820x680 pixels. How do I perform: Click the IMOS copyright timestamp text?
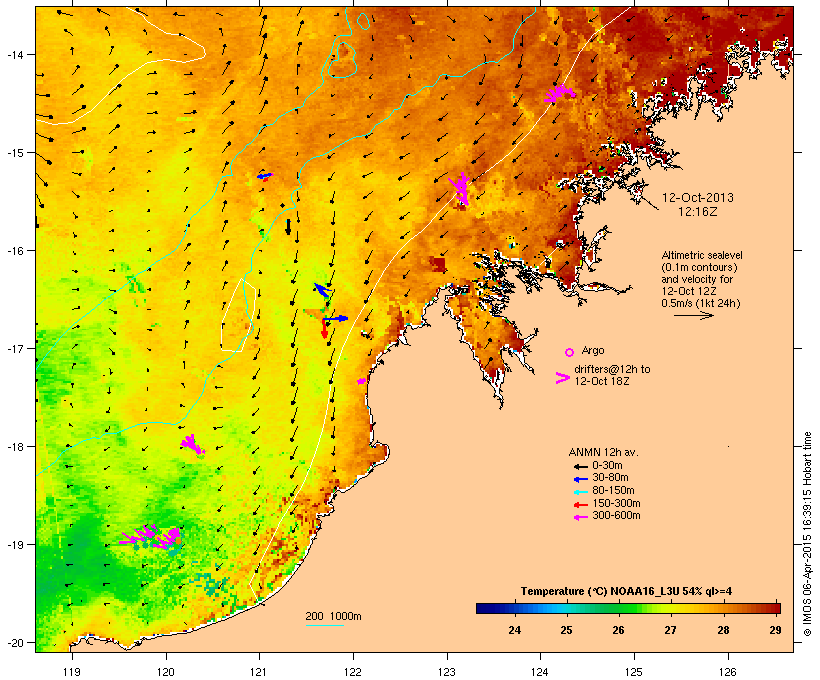click(x=807, y=534)
